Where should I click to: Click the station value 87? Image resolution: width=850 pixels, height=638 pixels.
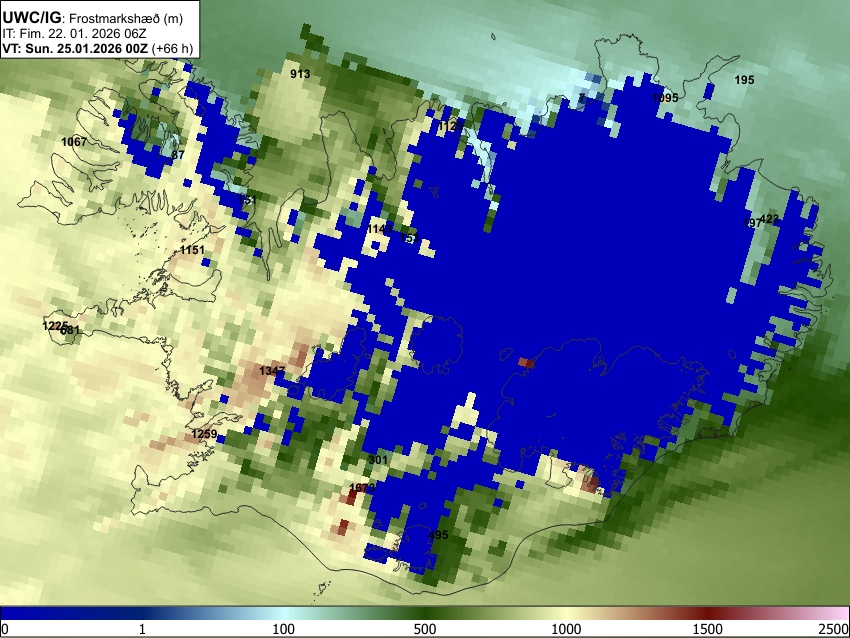[x=178, y=154]
